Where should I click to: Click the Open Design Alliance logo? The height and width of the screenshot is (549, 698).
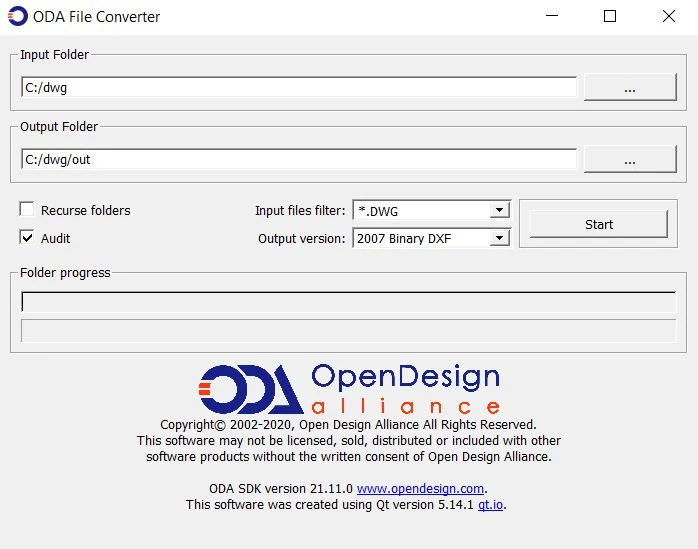[x=349, y=389]
